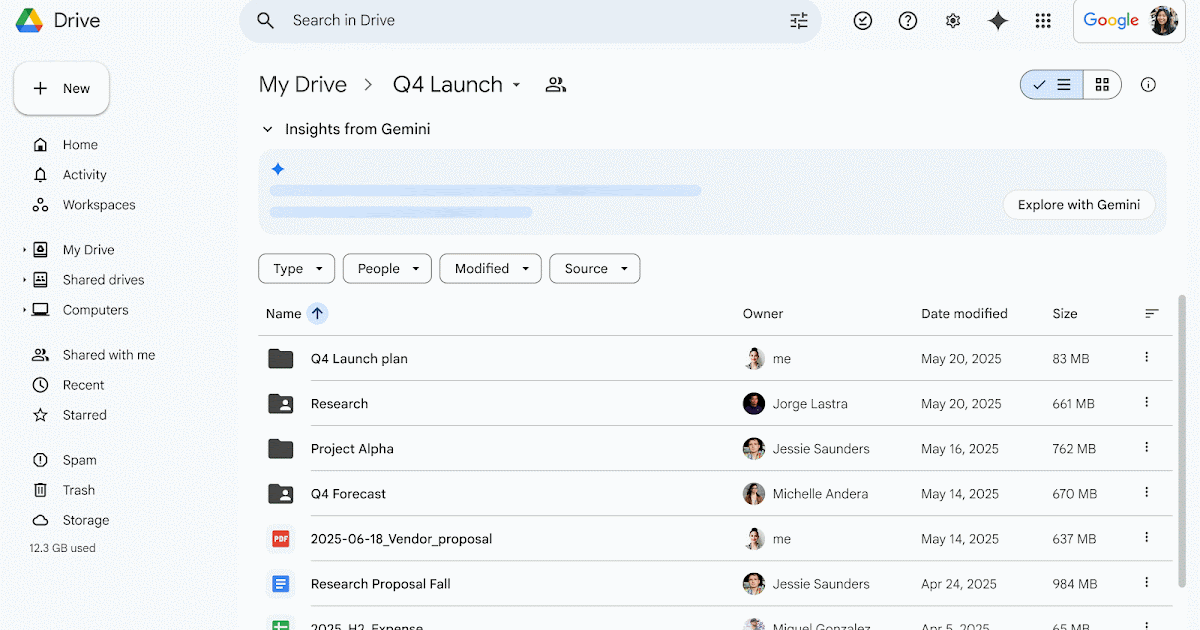Open the Modified filter dropdown
Image resolution: width=1200 pixels, height=630 pixels.
pyautogui.click(x=490, y=269)
